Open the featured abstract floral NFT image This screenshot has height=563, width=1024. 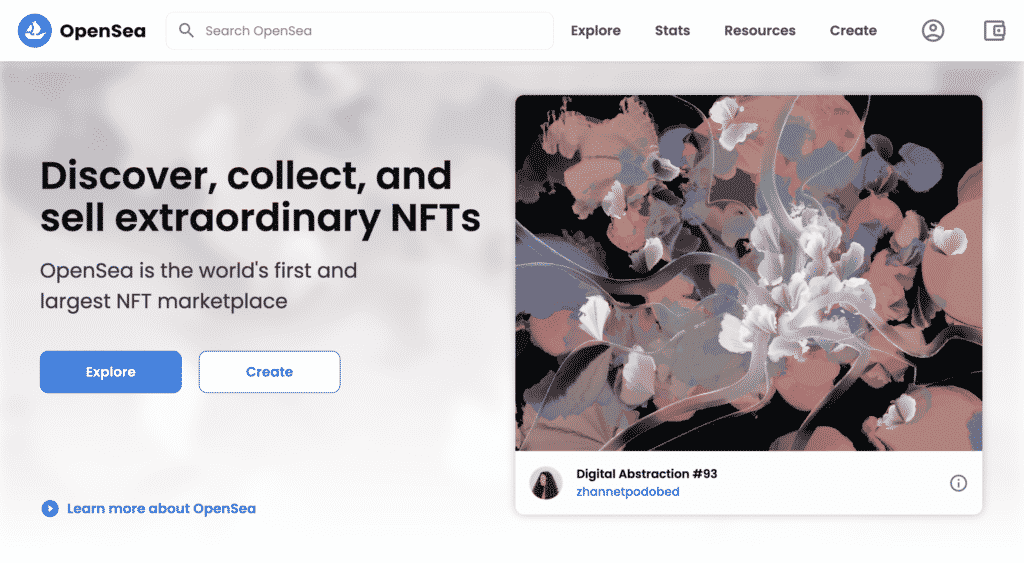[x=748, y=272]
